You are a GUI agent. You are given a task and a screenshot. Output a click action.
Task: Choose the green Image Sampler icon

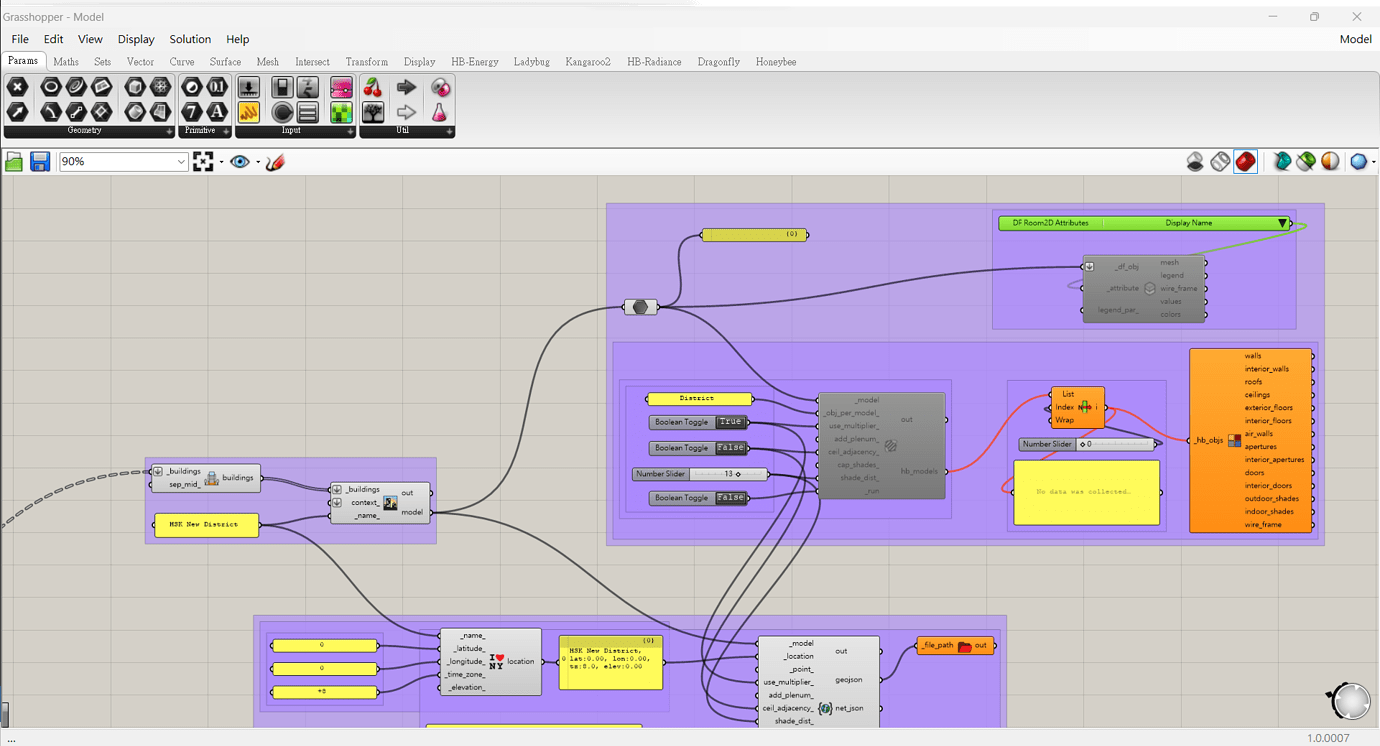tap(342, 112)
